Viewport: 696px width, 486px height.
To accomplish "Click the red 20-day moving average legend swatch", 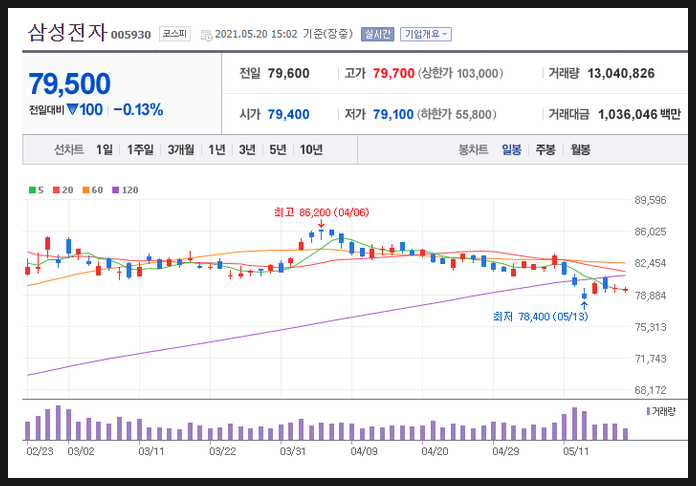I will (56, 190).
